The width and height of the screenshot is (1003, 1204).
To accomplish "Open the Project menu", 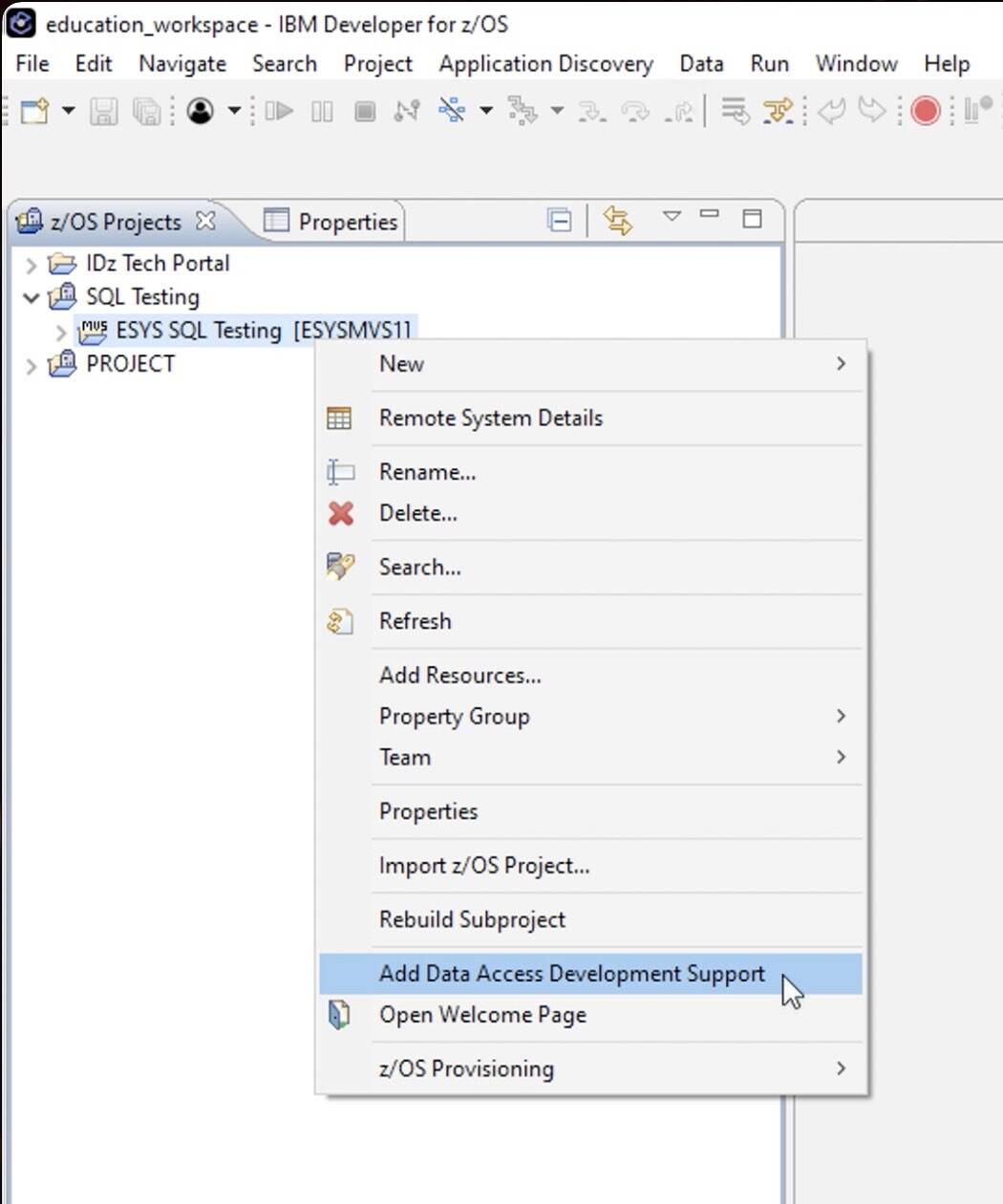I will 378,63.
